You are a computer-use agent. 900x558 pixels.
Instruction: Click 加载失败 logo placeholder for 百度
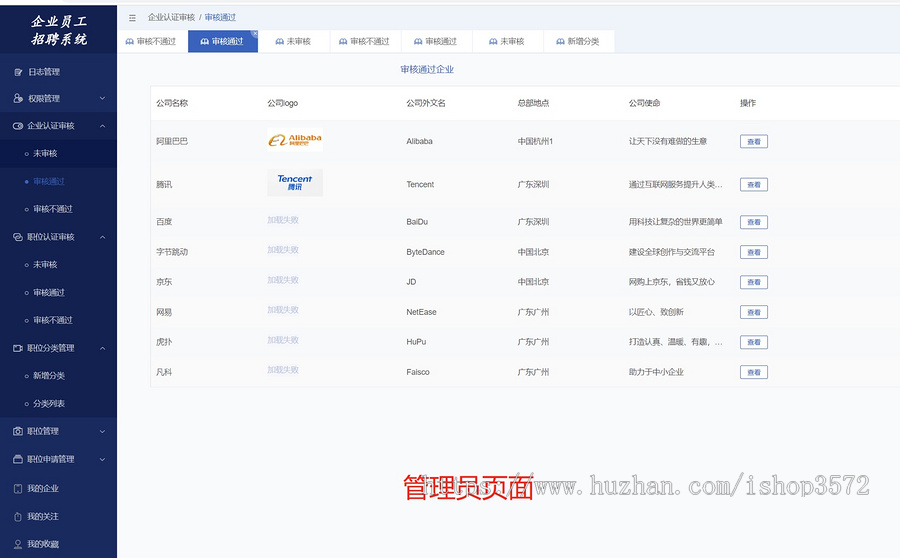coord(283,220)
